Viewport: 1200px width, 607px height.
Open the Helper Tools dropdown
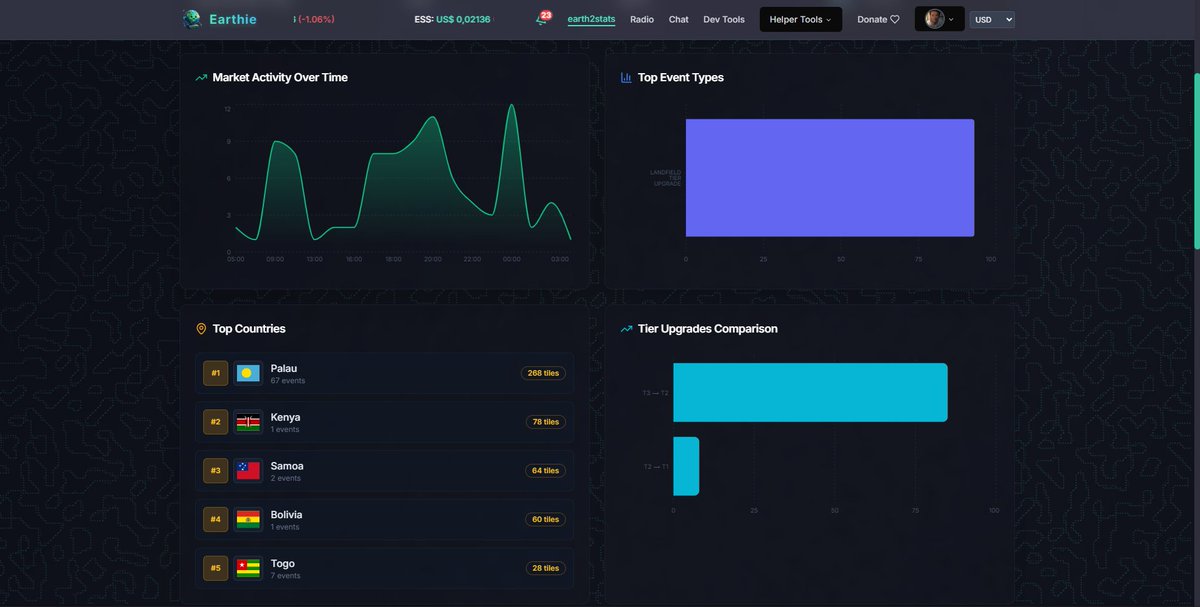pos(800,19)
